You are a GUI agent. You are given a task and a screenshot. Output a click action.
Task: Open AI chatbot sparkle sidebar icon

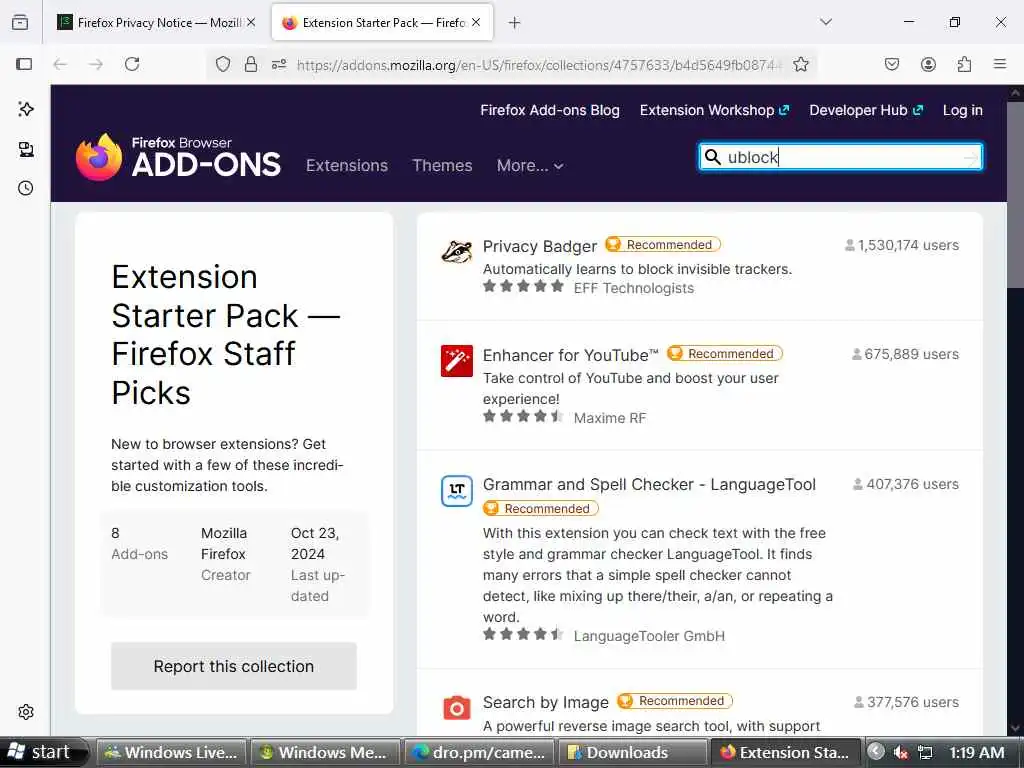click(x=26, y=109)
